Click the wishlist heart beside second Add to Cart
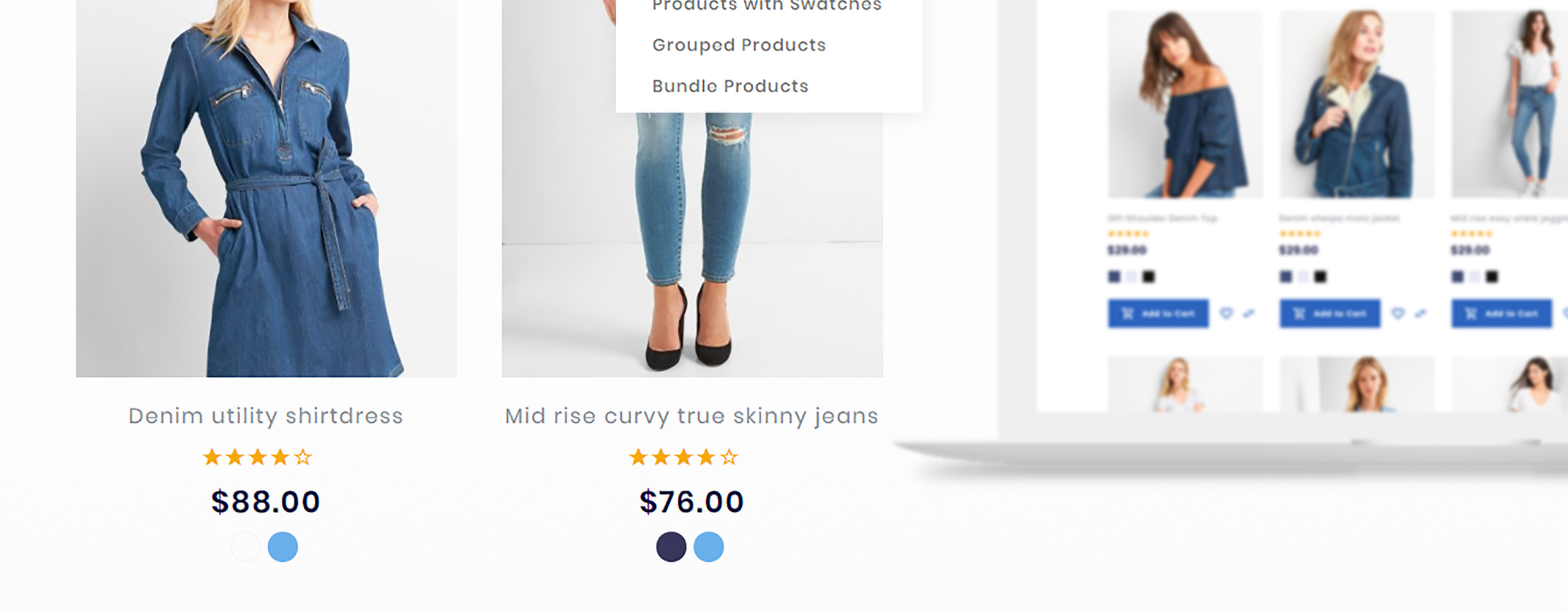This screenshot has width=1568, height=612. pyautogui.click(x=1398, y=313)
